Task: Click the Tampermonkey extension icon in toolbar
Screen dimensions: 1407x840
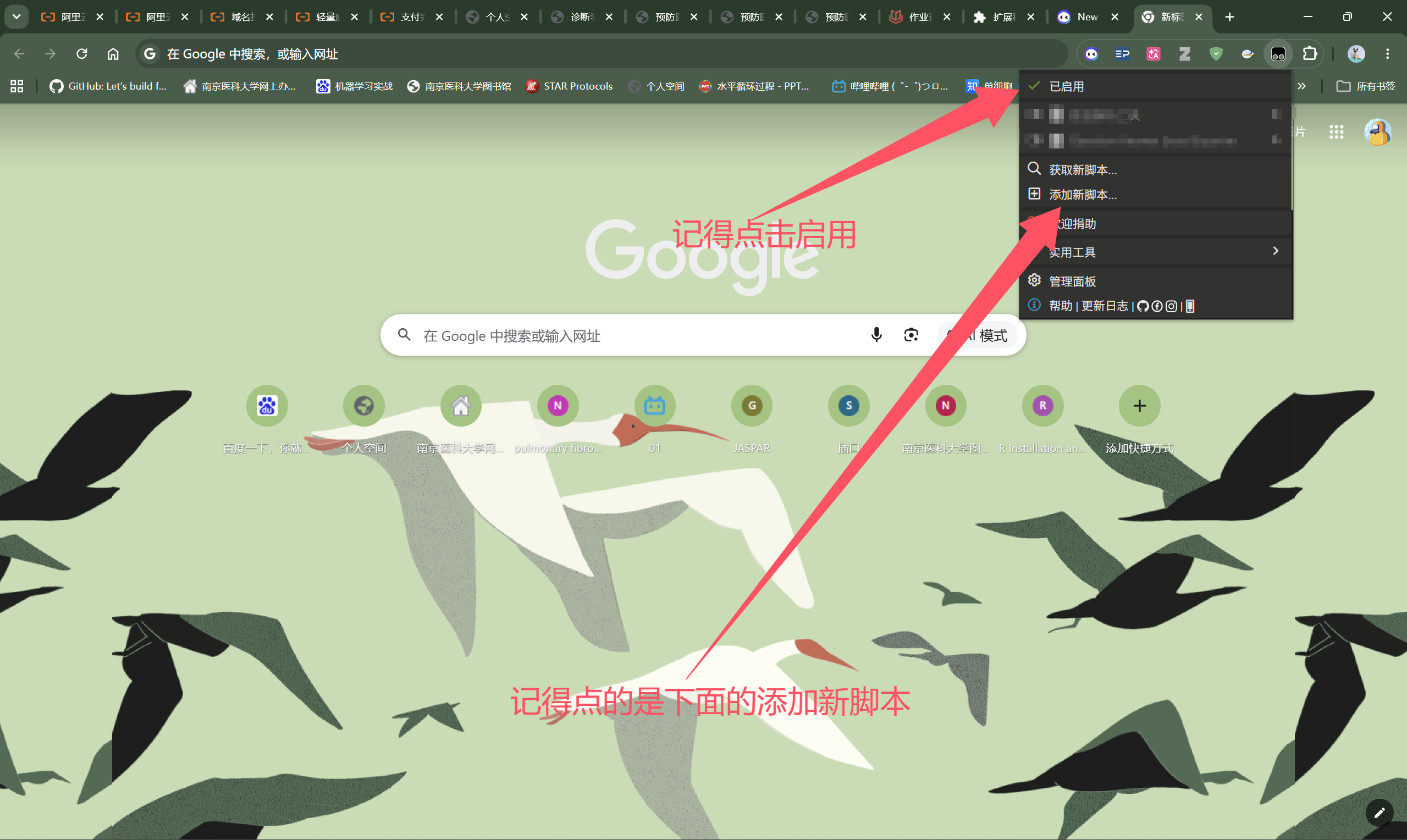Action: pyautogui.click(x=1278, y=54)
